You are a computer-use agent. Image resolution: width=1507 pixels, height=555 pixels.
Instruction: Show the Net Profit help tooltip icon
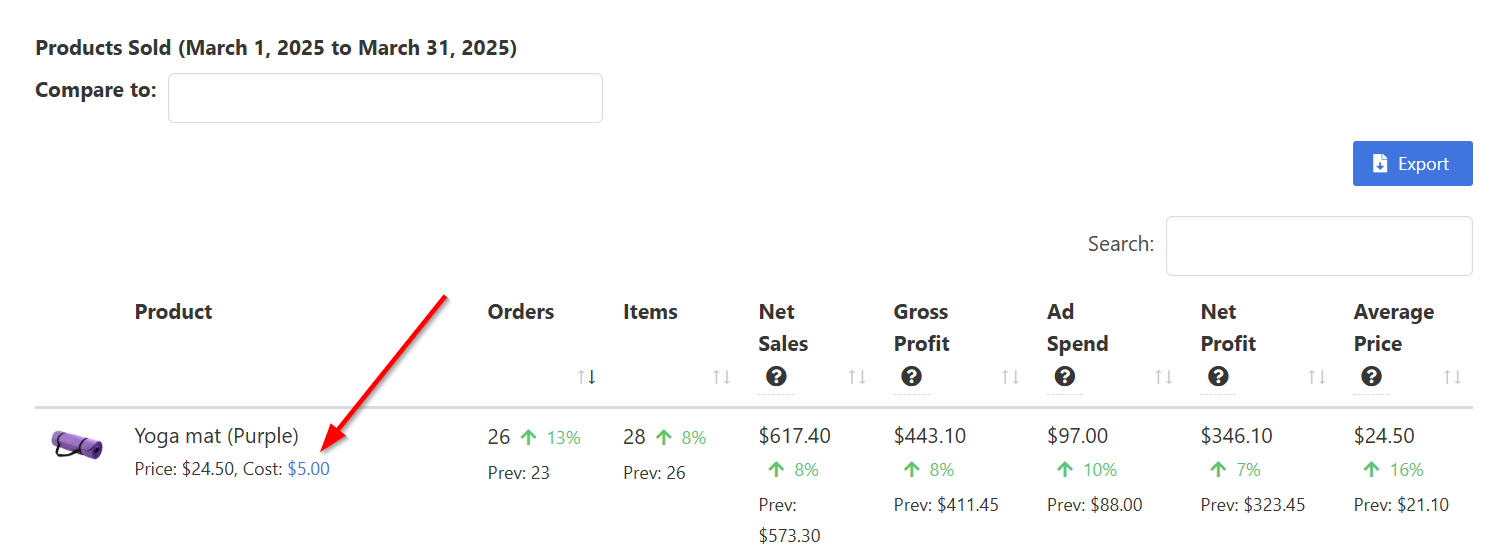[1218, 377]
